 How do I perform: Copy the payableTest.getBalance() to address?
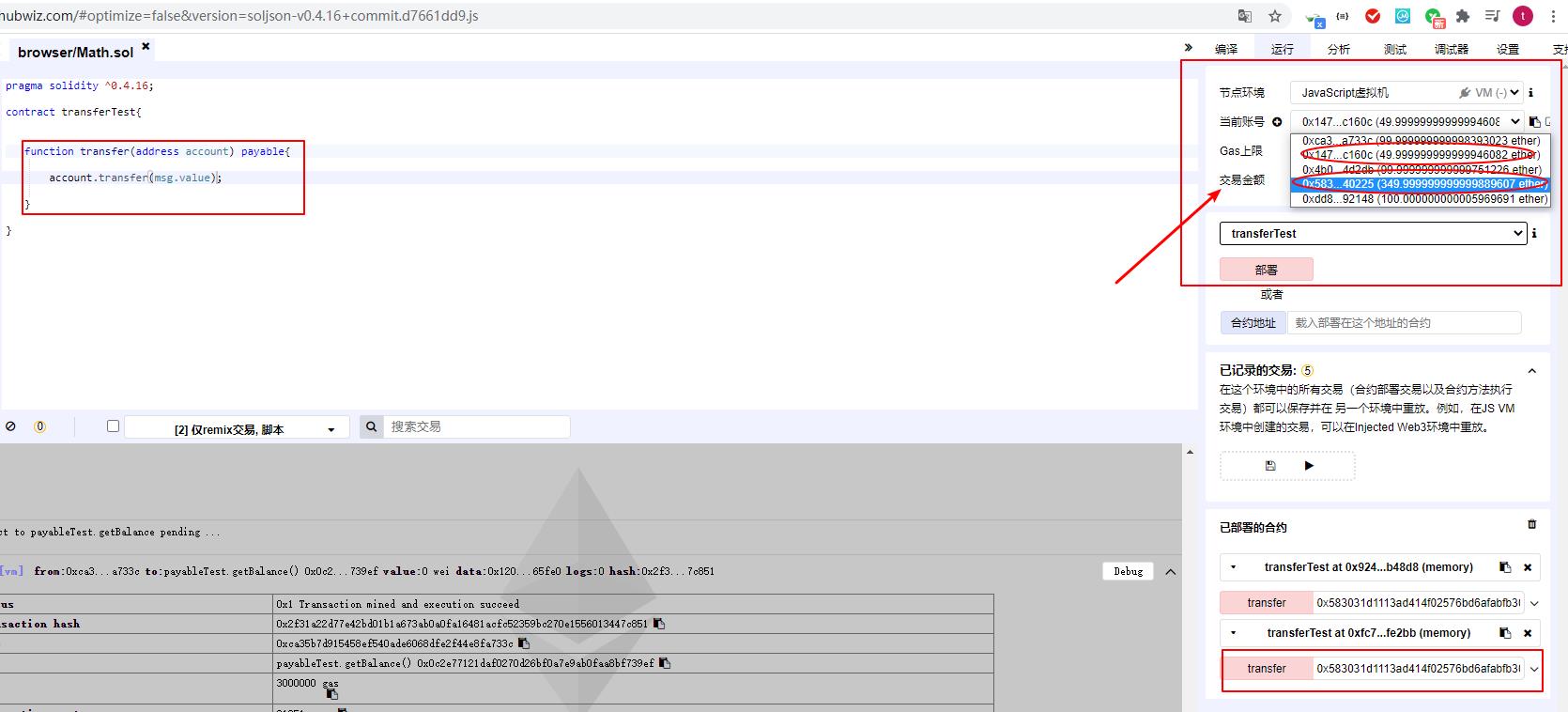[665, 663]
